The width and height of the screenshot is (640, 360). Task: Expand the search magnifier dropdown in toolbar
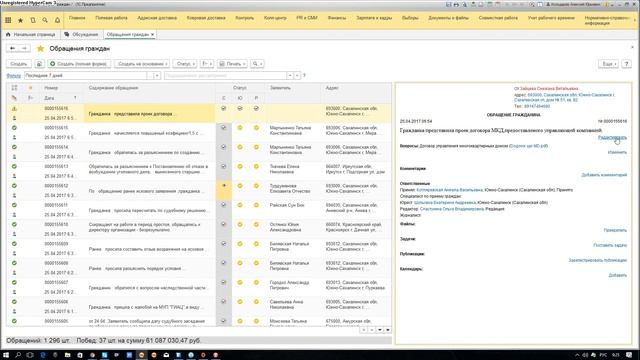coord(257,64)
